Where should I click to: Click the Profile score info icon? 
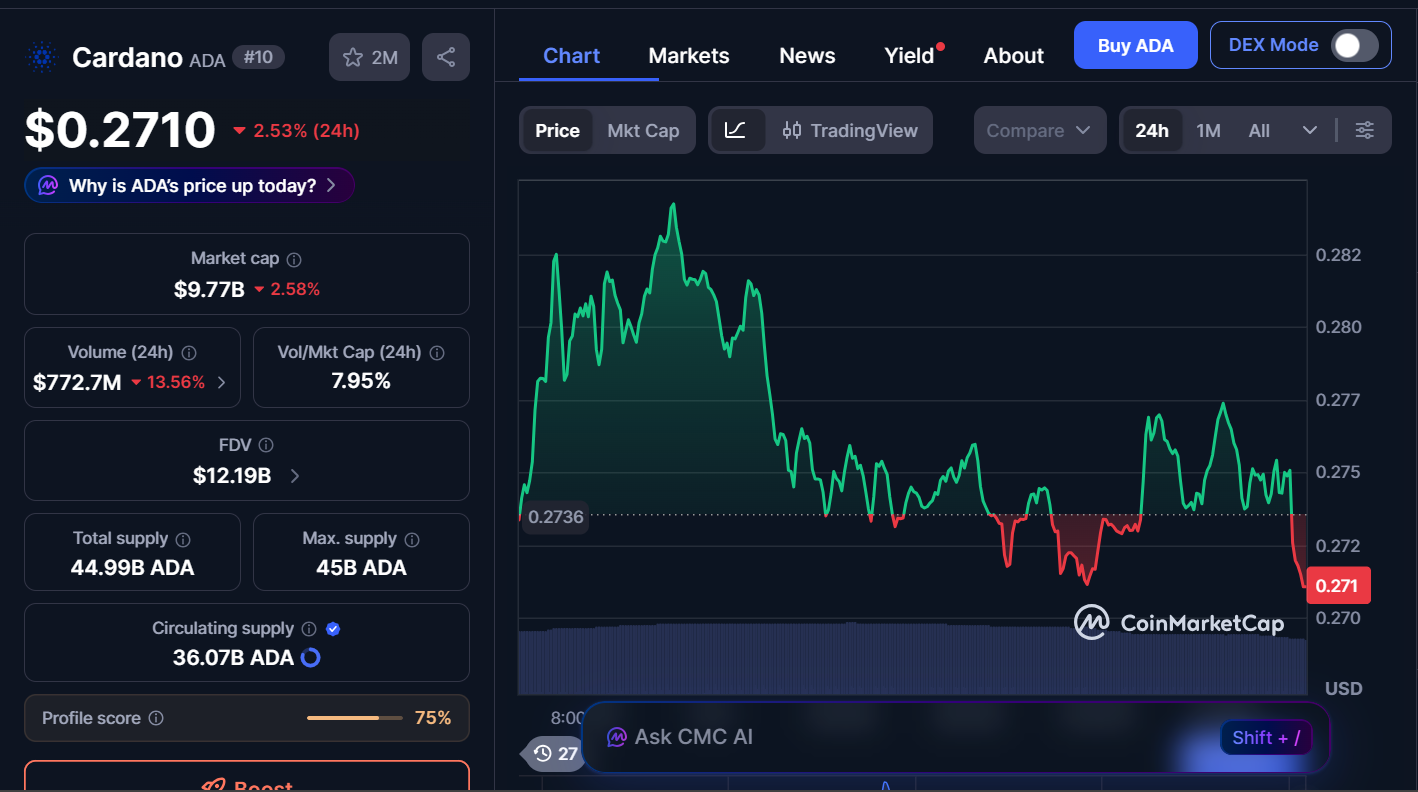(156, 718)
